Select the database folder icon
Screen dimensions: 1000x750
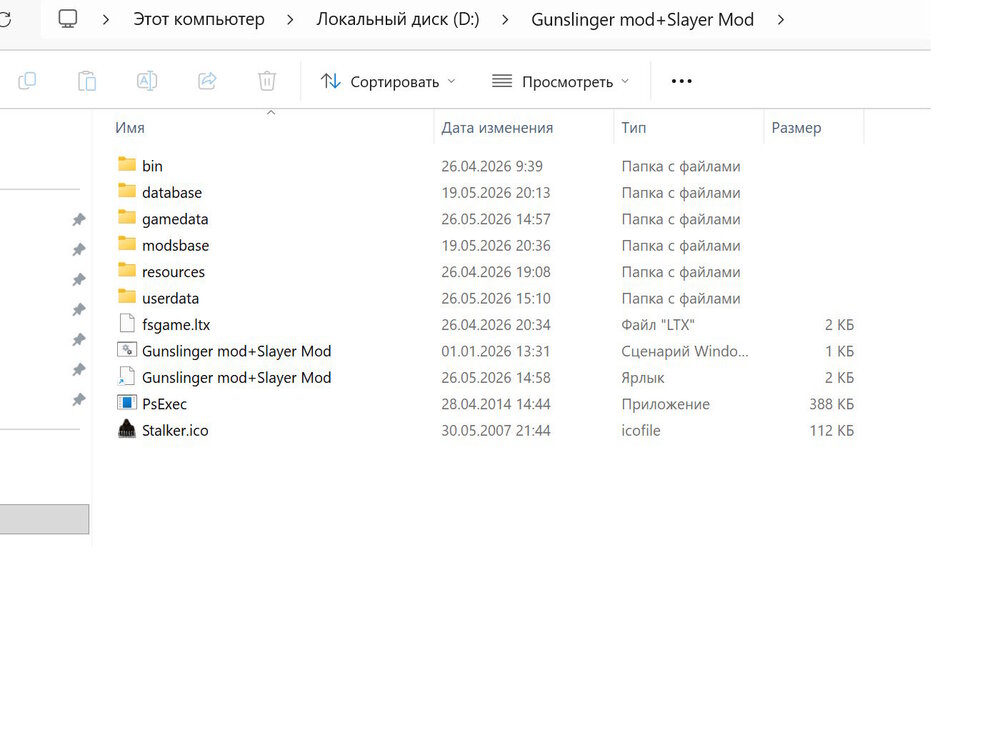click(x=127, y=191)
